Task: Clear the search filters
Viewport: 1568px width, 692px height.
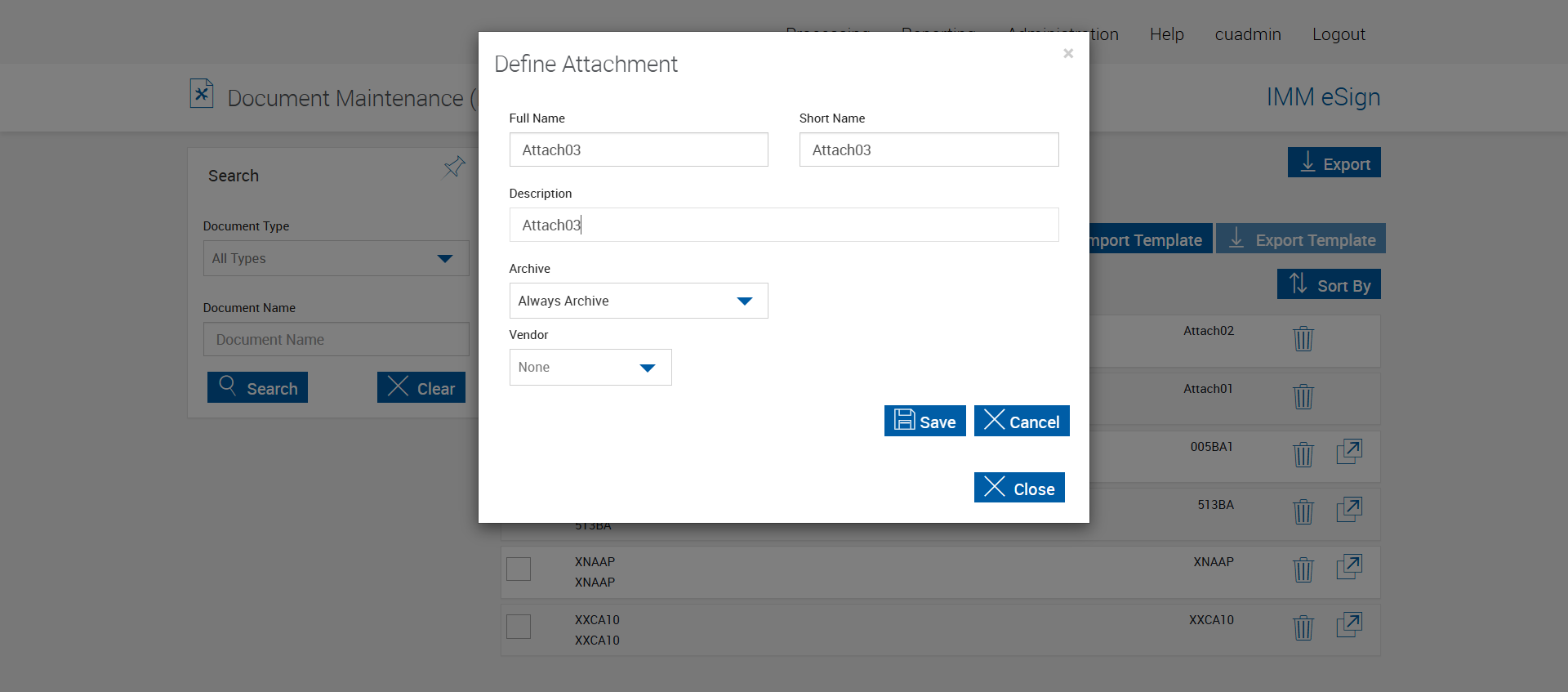Action: pos(421,387)
